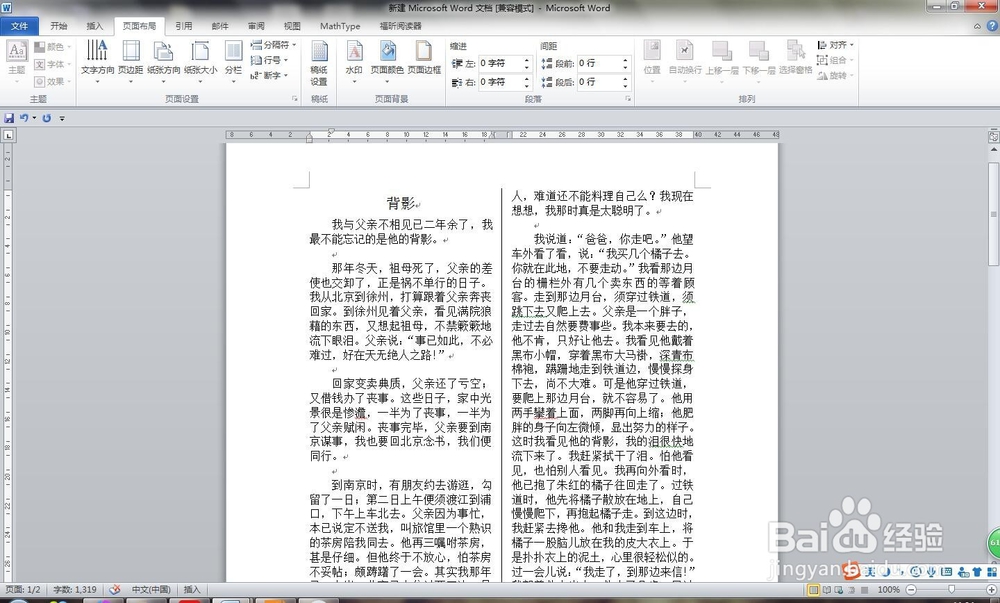Zoom out with the minus button
Viewport: 1000px width, 603px height.
point(912,590)
